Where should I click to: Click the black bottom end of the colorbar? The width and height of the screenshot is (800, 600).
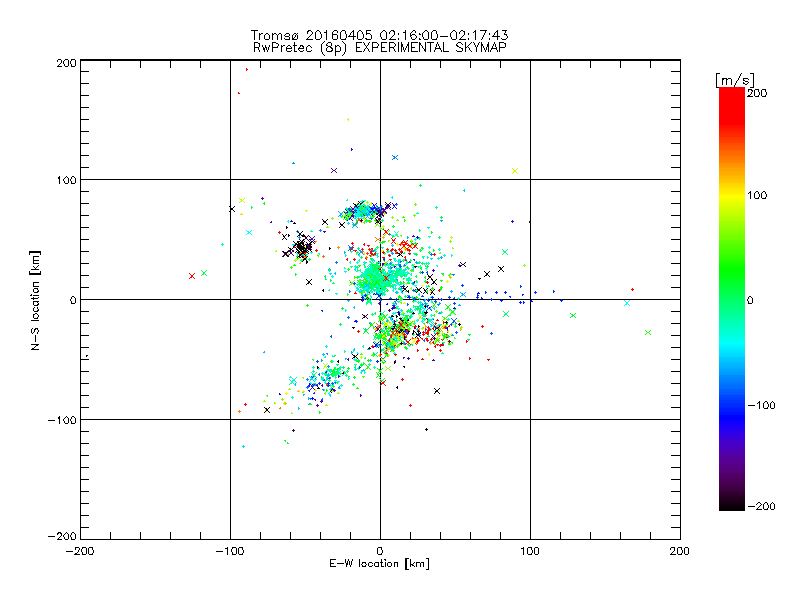click(x=732, y=503)
